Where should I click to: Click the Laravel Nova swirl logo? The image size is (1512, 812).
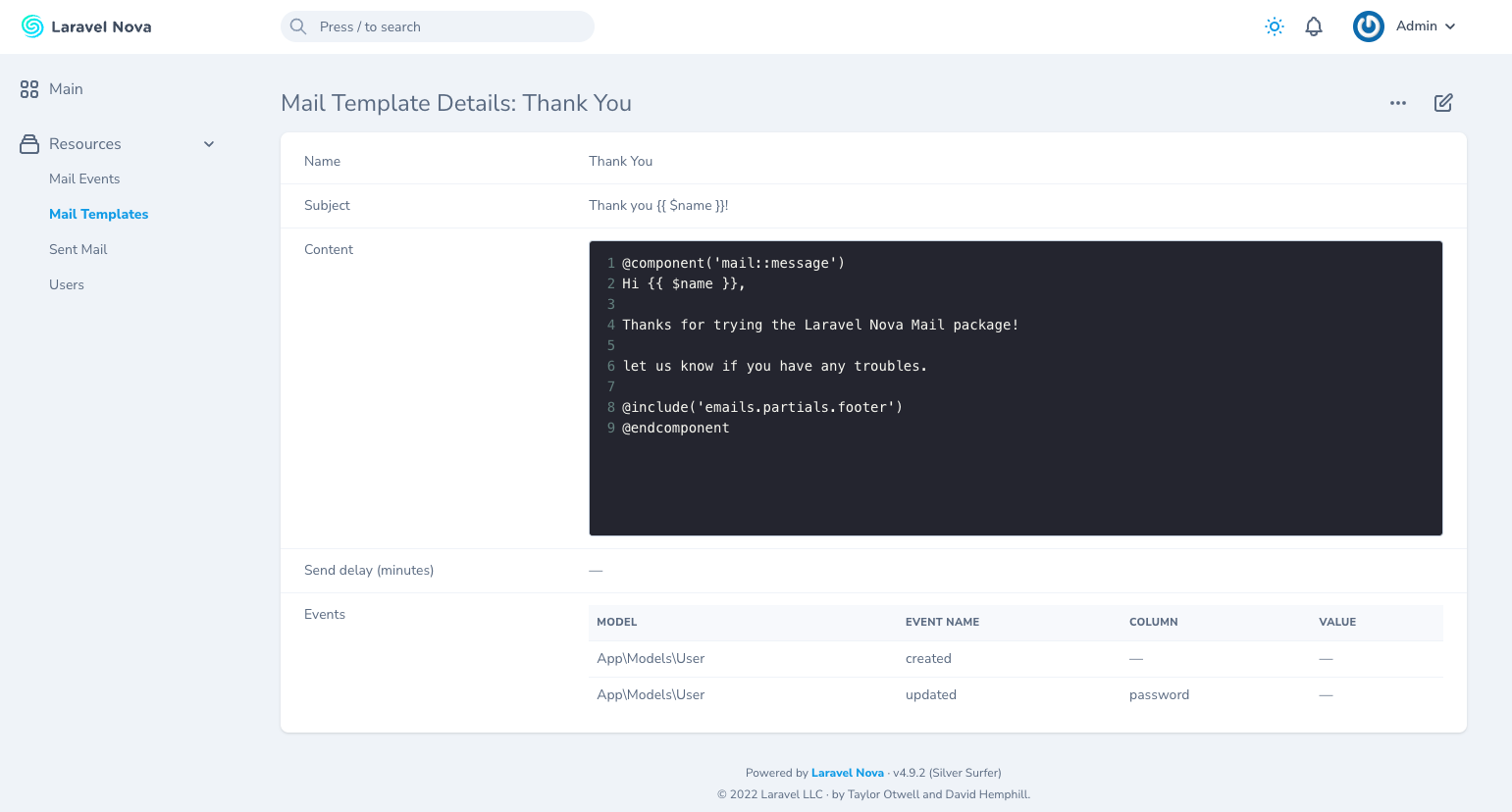pos(32,26)
